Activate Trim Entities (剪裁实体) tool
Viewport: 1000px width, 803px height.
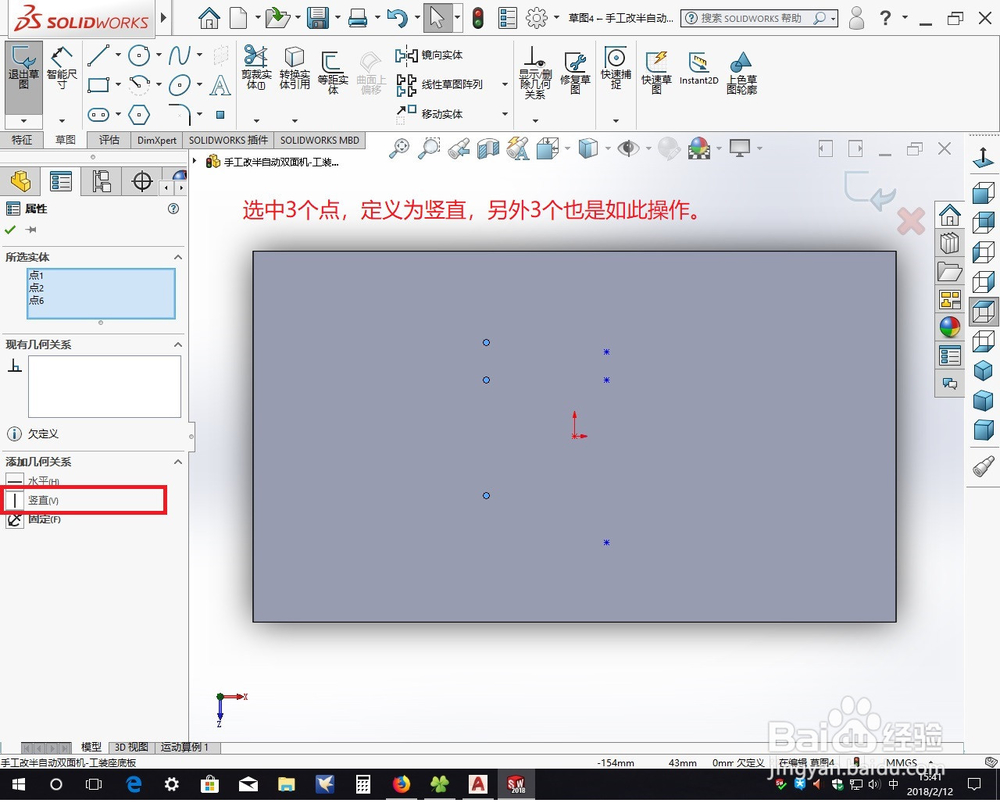256,67
